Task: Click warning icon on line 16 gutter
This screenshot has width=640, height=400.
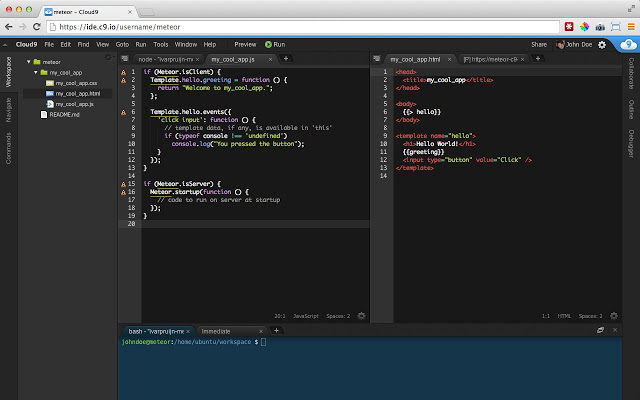Action: tap(123, 192)
